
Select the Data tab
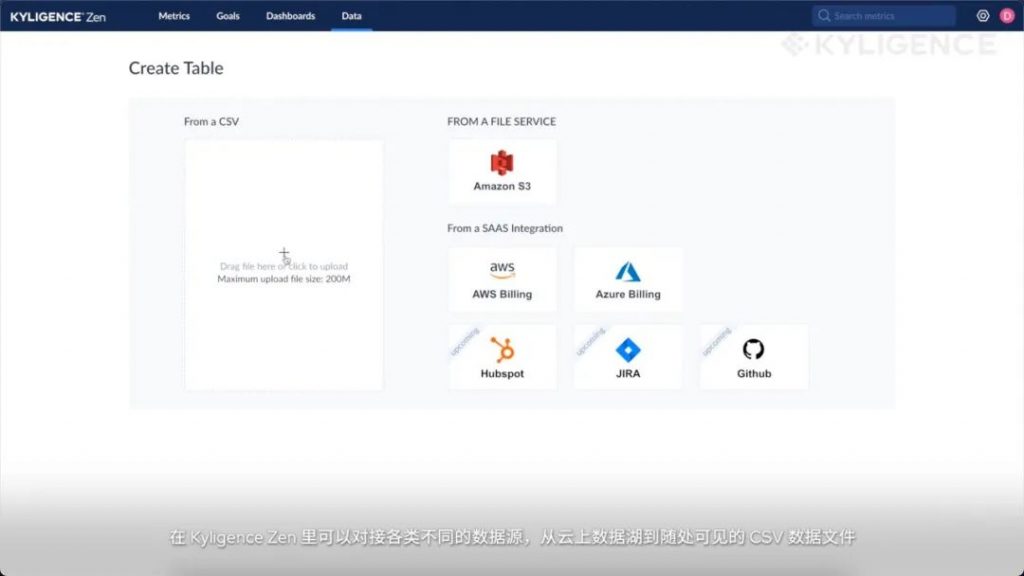[x=351, y=16]
